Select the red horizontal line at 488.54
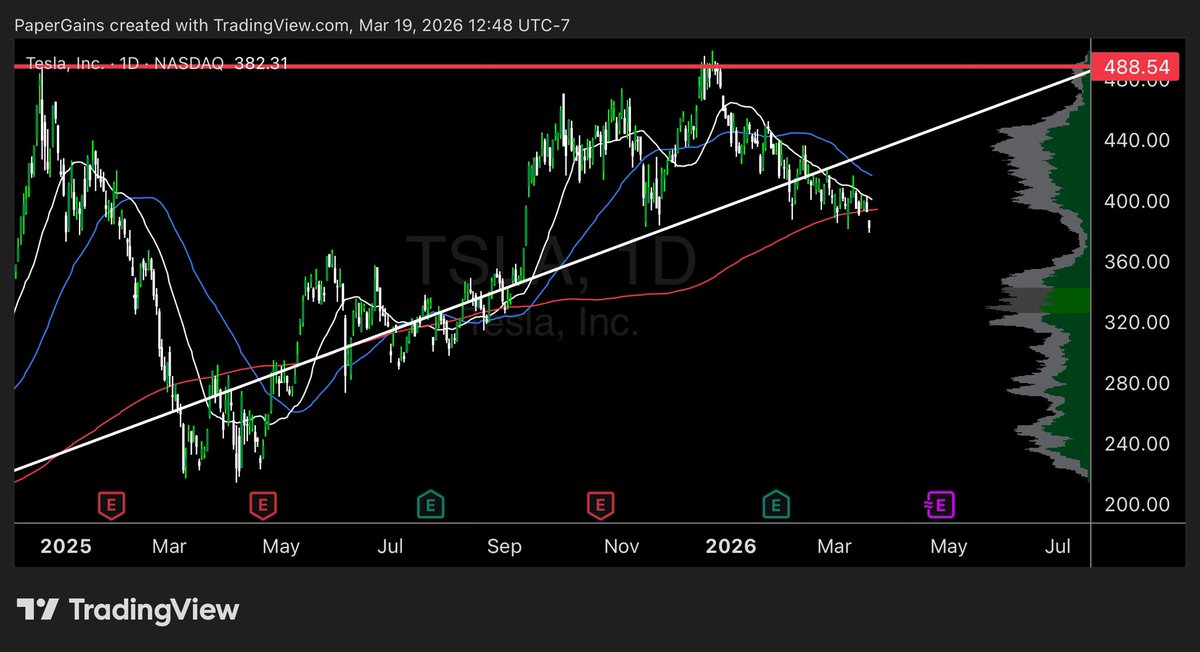 coord(550,67)
